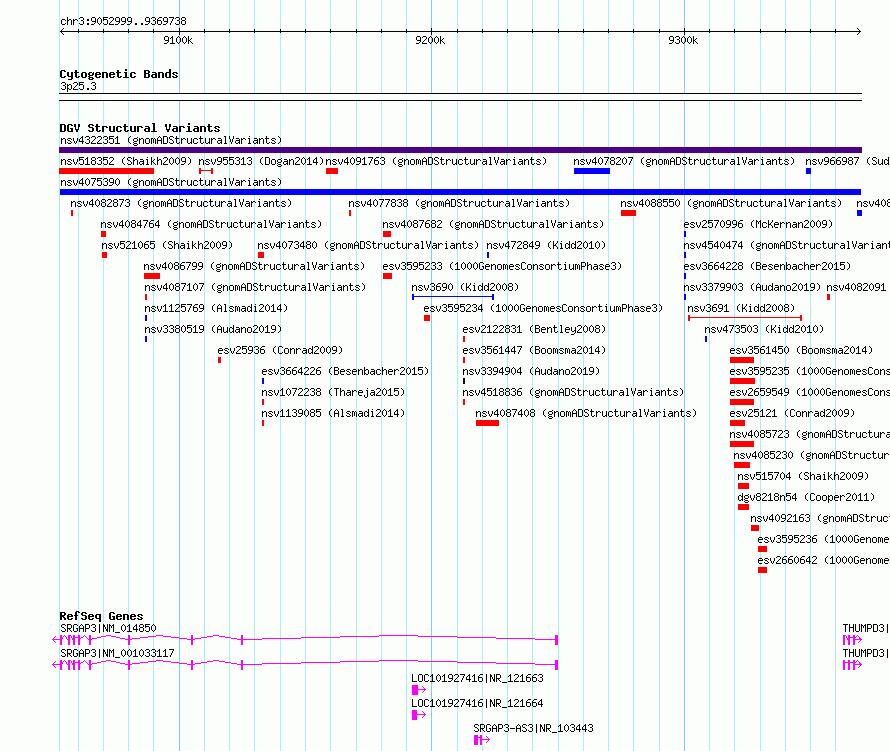The width and height of the screenshot is (890, 751).
Task: Click the ruler's right scroll arrow
Action: 859,32
